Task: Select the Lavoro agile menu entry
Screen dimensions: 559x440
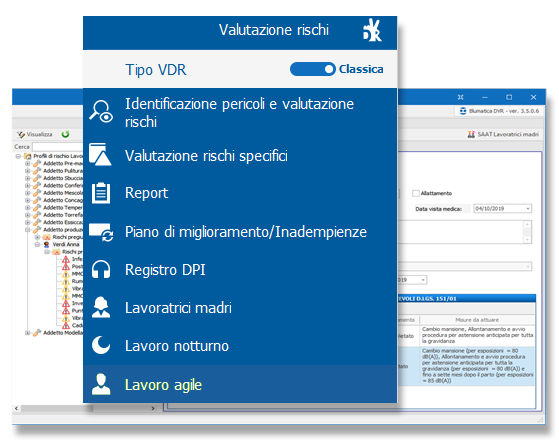Action: tap(240, 384)
